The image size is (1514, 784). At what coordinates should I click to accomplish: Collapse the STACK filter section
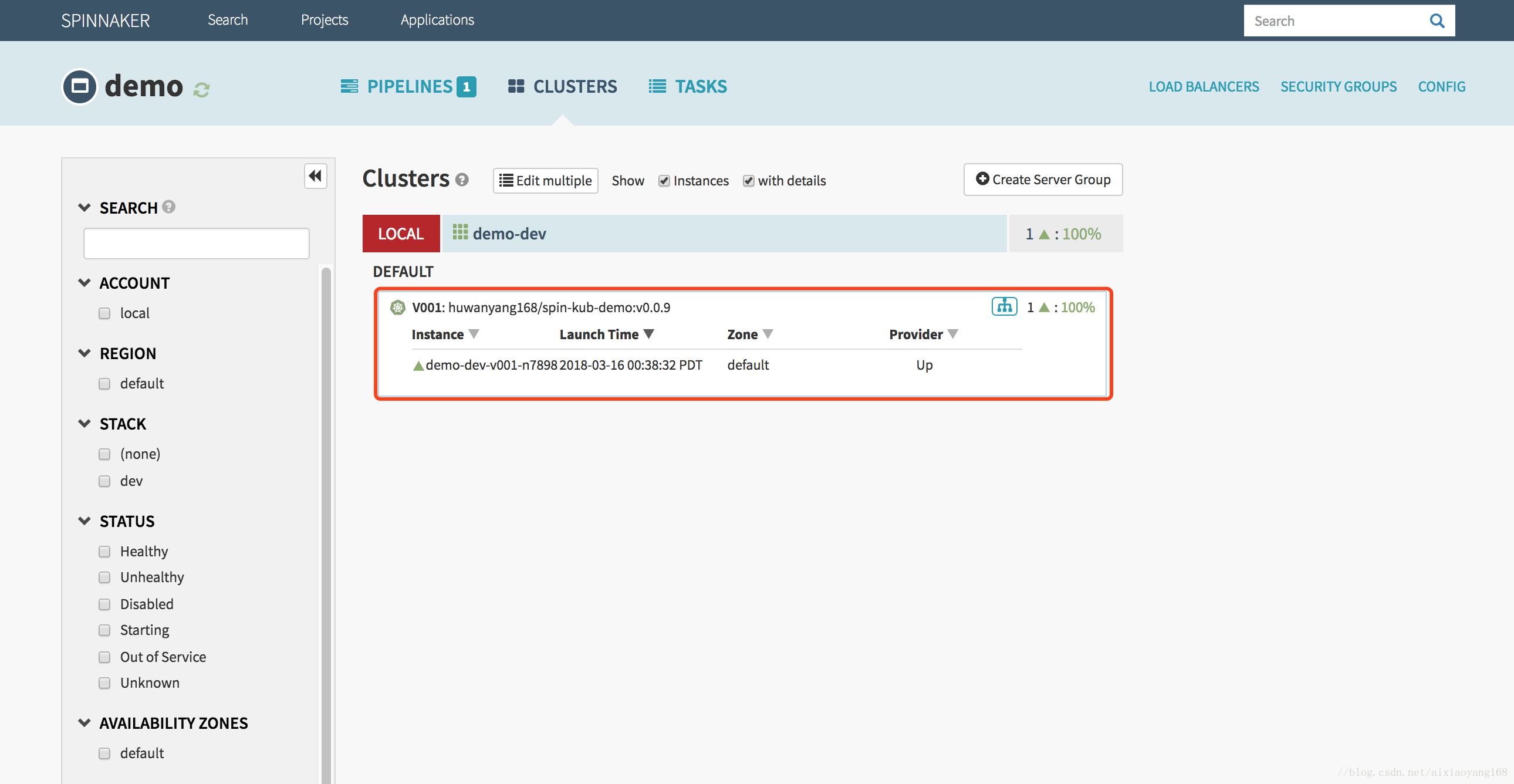[x=85, y=423]
